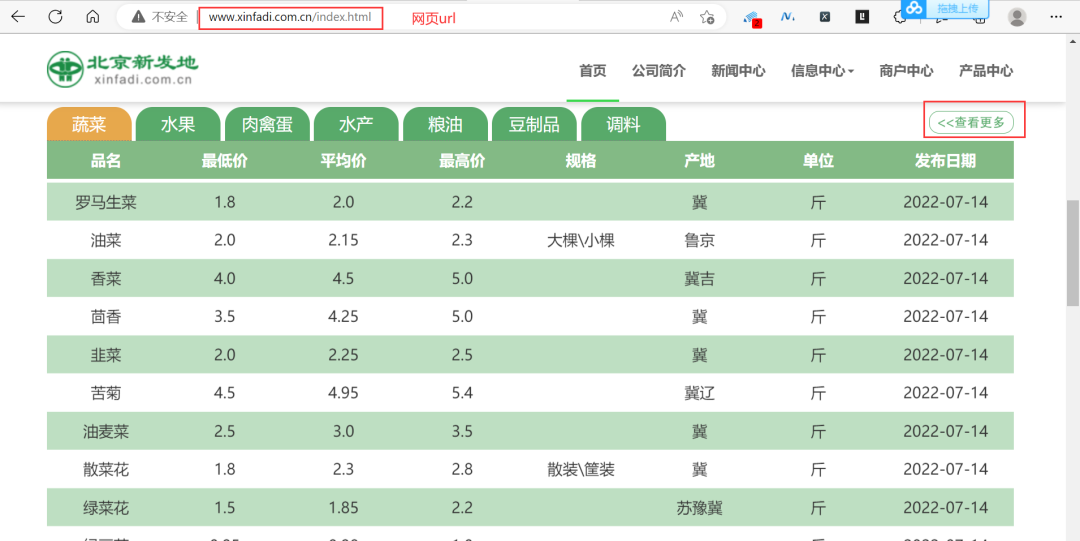The height and width of the screenshot is (541, 1080).
Task: Select the 油菜 row name
Action: pyautogui.click(x=106, y=241)
